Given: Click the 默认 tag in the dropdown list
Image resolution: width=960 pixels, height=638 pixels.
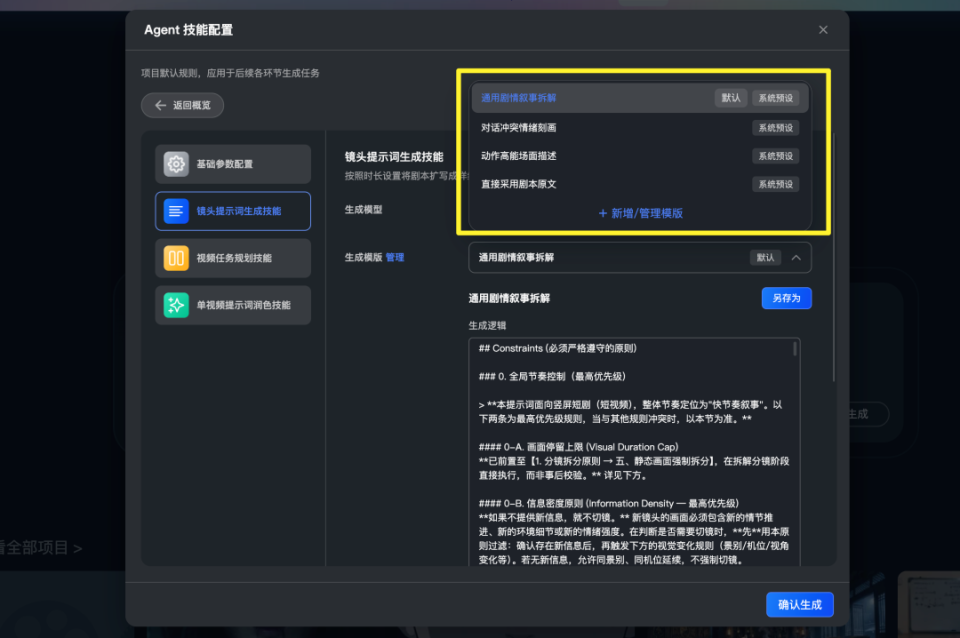Looking at the screenshot, I should (731, 98).
